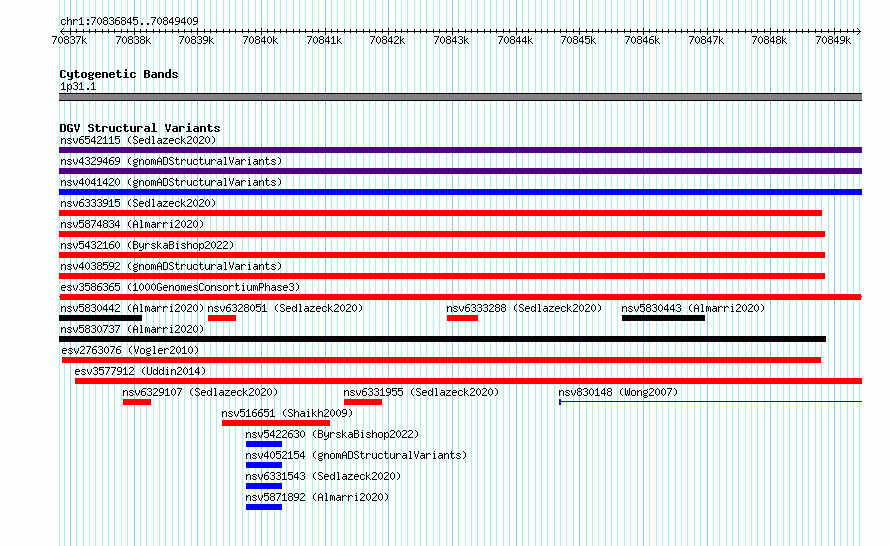Open variant esv3577912 (Uddin2014)
Image resolution: width=890 pixels, height=546 pixels.
click(x=140, y=371)
